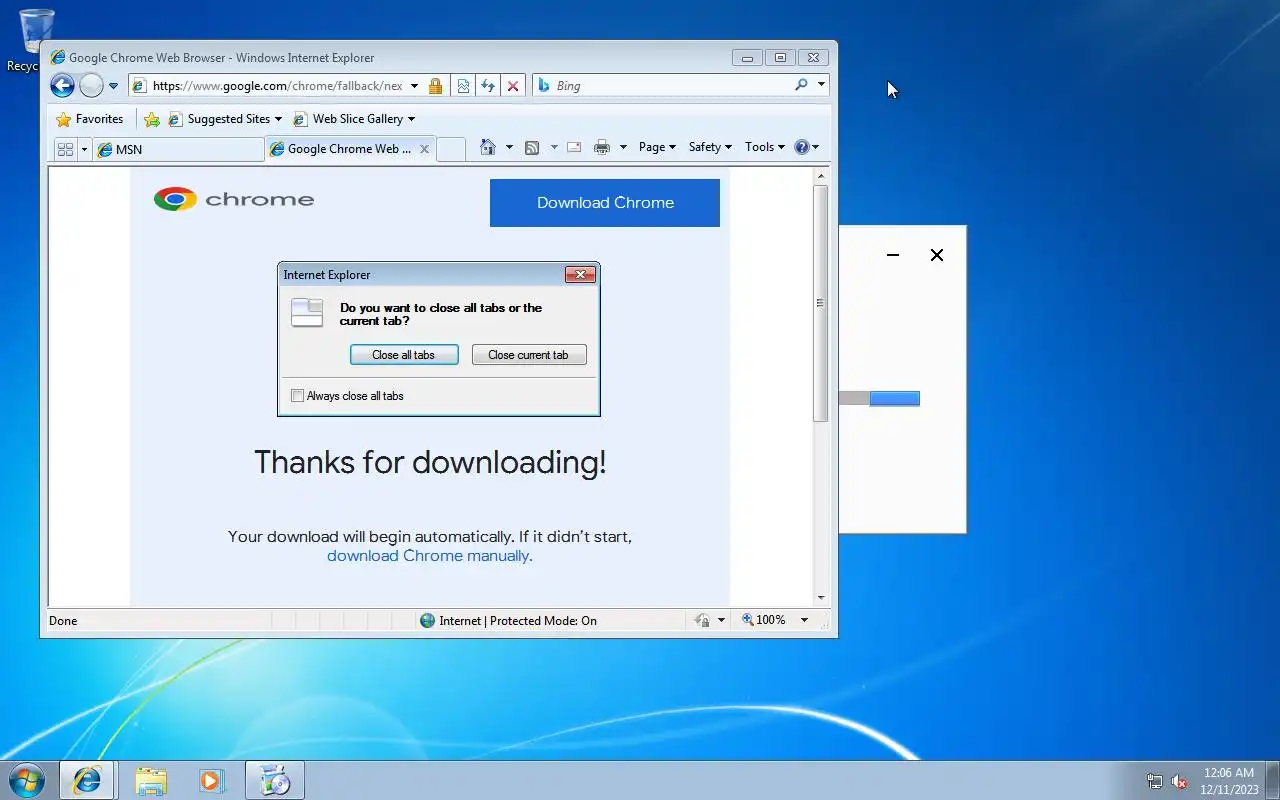Open Windows Explorer from taskbar
The image size is (1280, 800).
tap(151, 780)
